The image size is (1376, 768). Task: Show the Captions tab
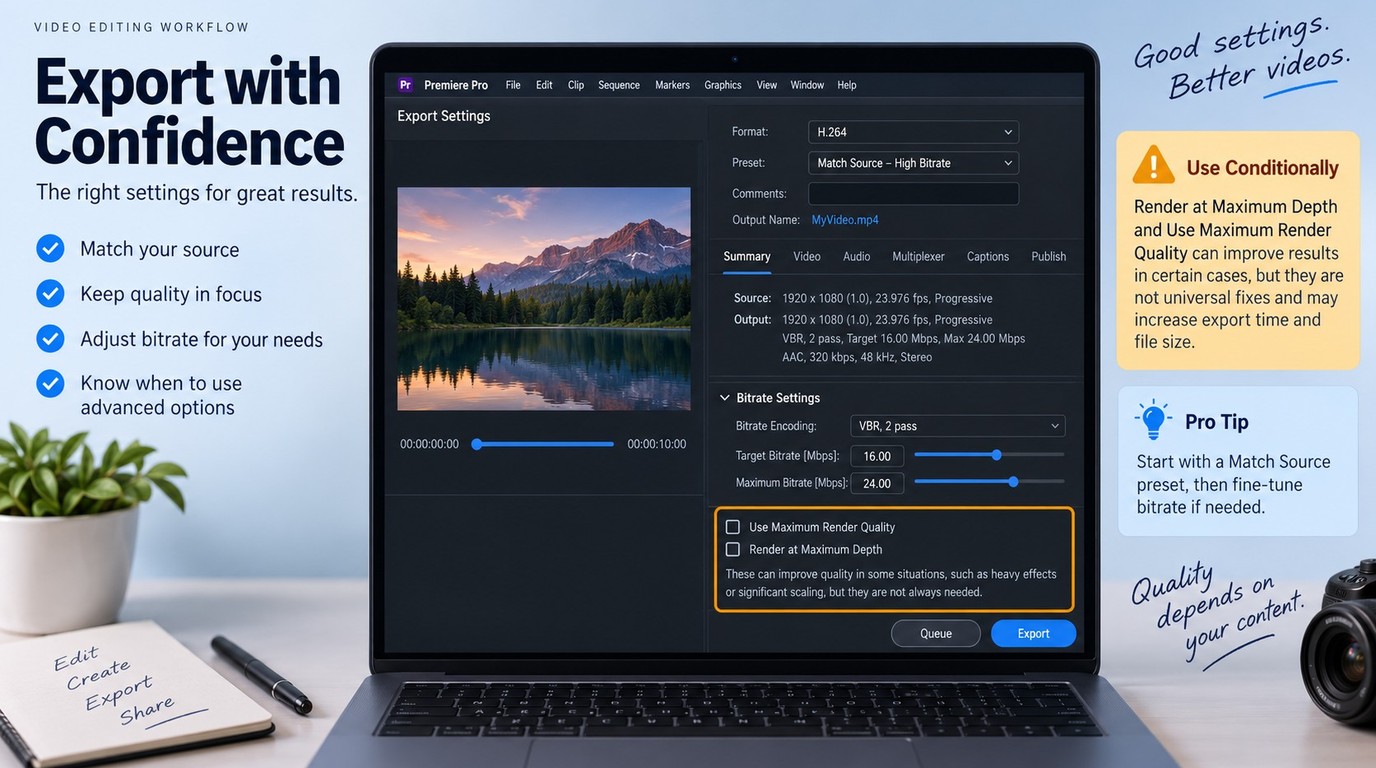pyautogui.click(x=988, y=257)
